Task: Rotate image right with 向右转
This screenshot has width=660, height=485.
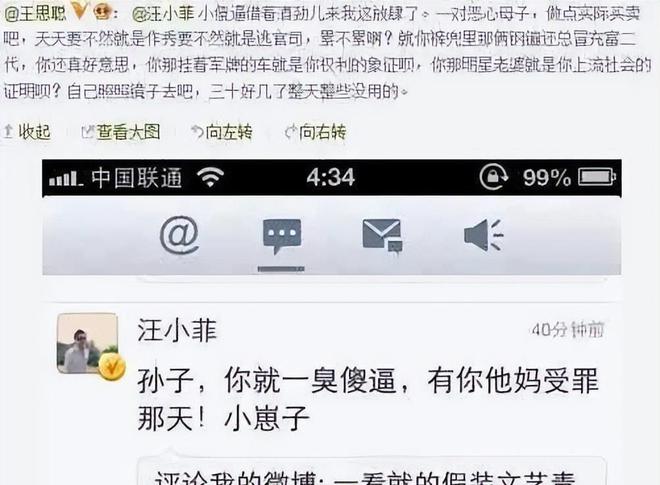Action: coord(315,132)
